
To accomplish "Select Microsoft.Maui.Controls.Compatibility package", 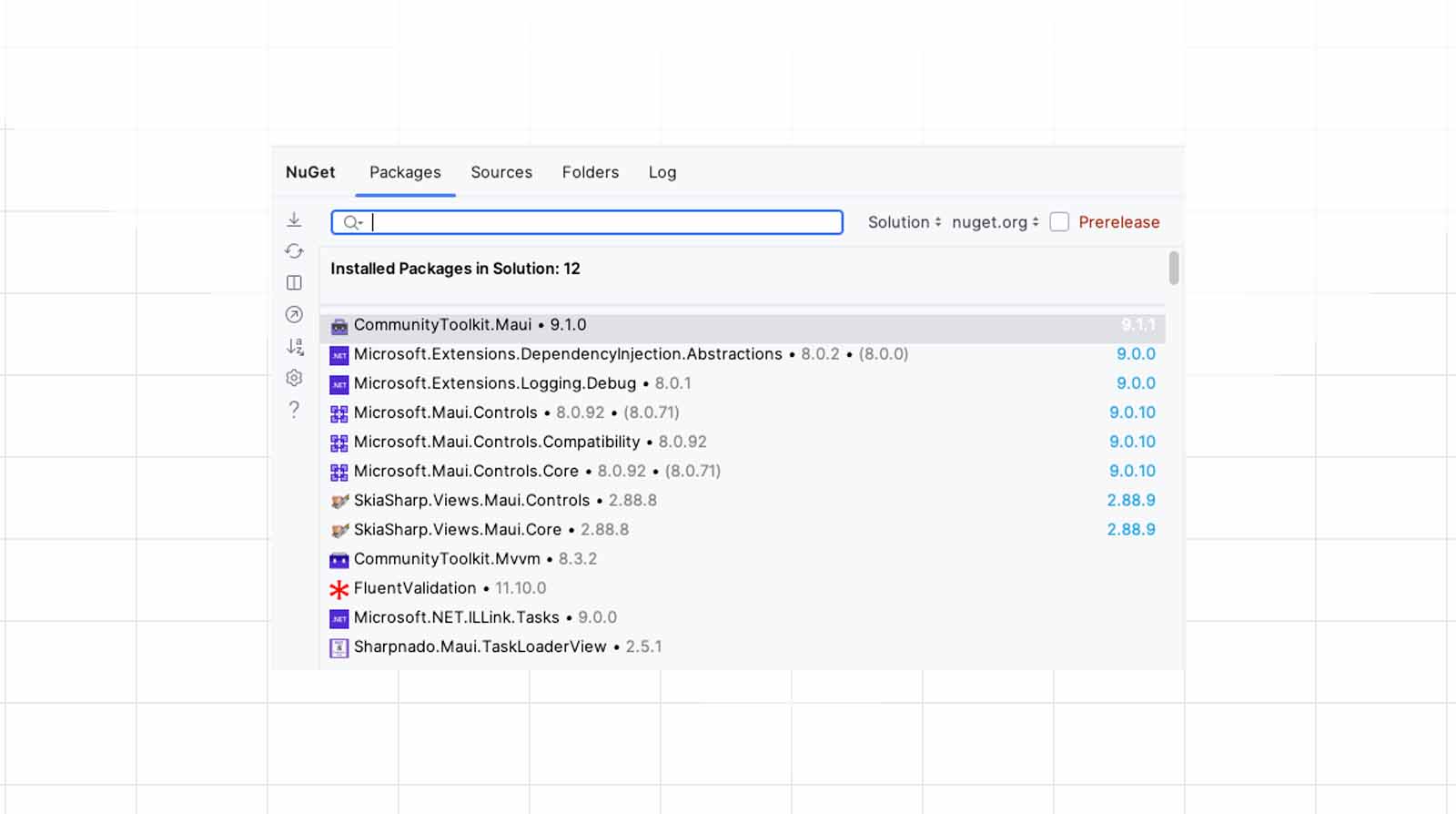I will [x=743, y=442].
